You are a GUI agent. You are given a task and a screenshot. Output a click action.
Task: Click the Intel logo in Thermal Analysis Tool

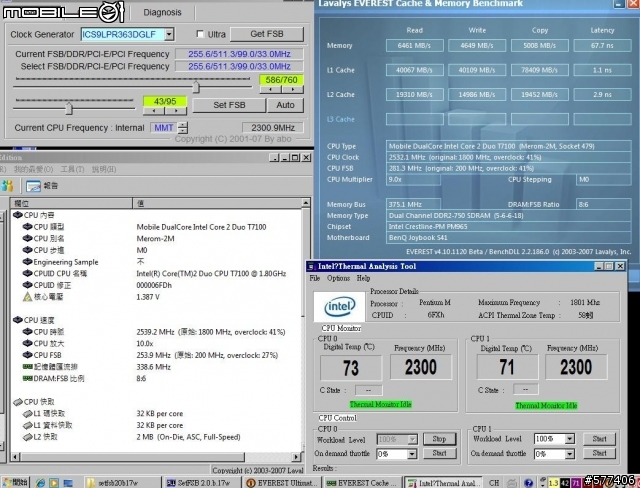pos(340,307)
